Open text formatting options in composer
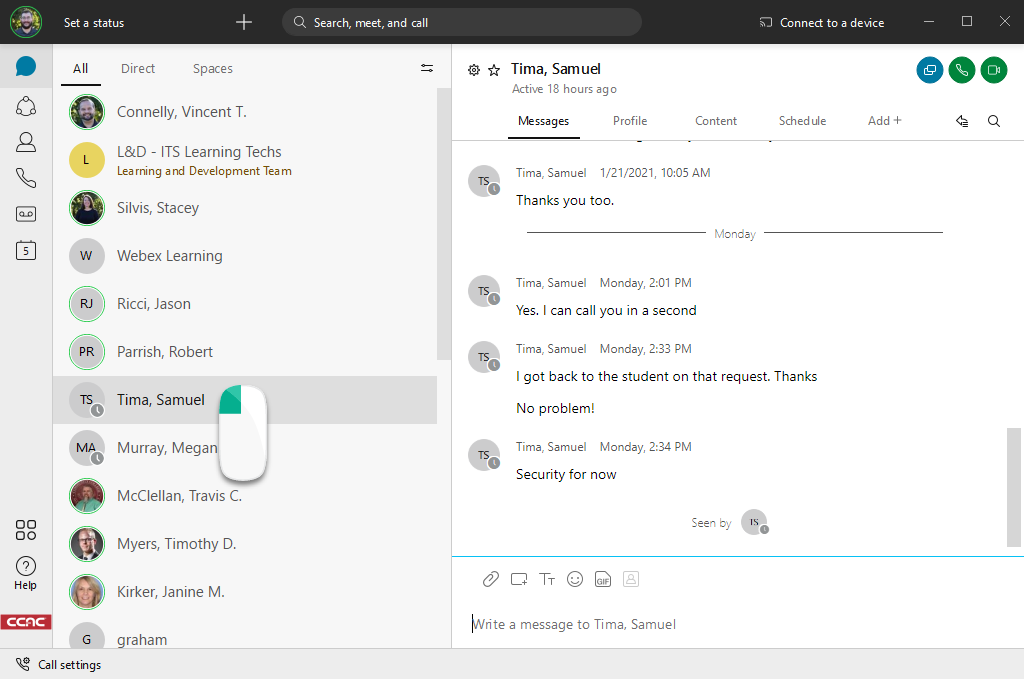 point(547,579)
